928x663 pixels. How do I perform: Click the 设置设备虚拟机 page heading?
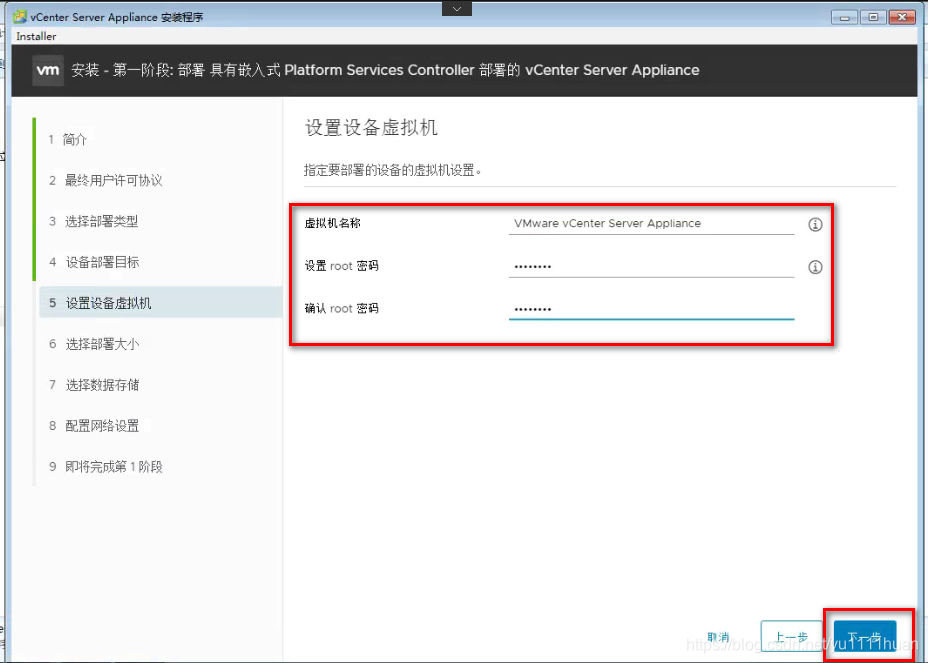[371, 127]
